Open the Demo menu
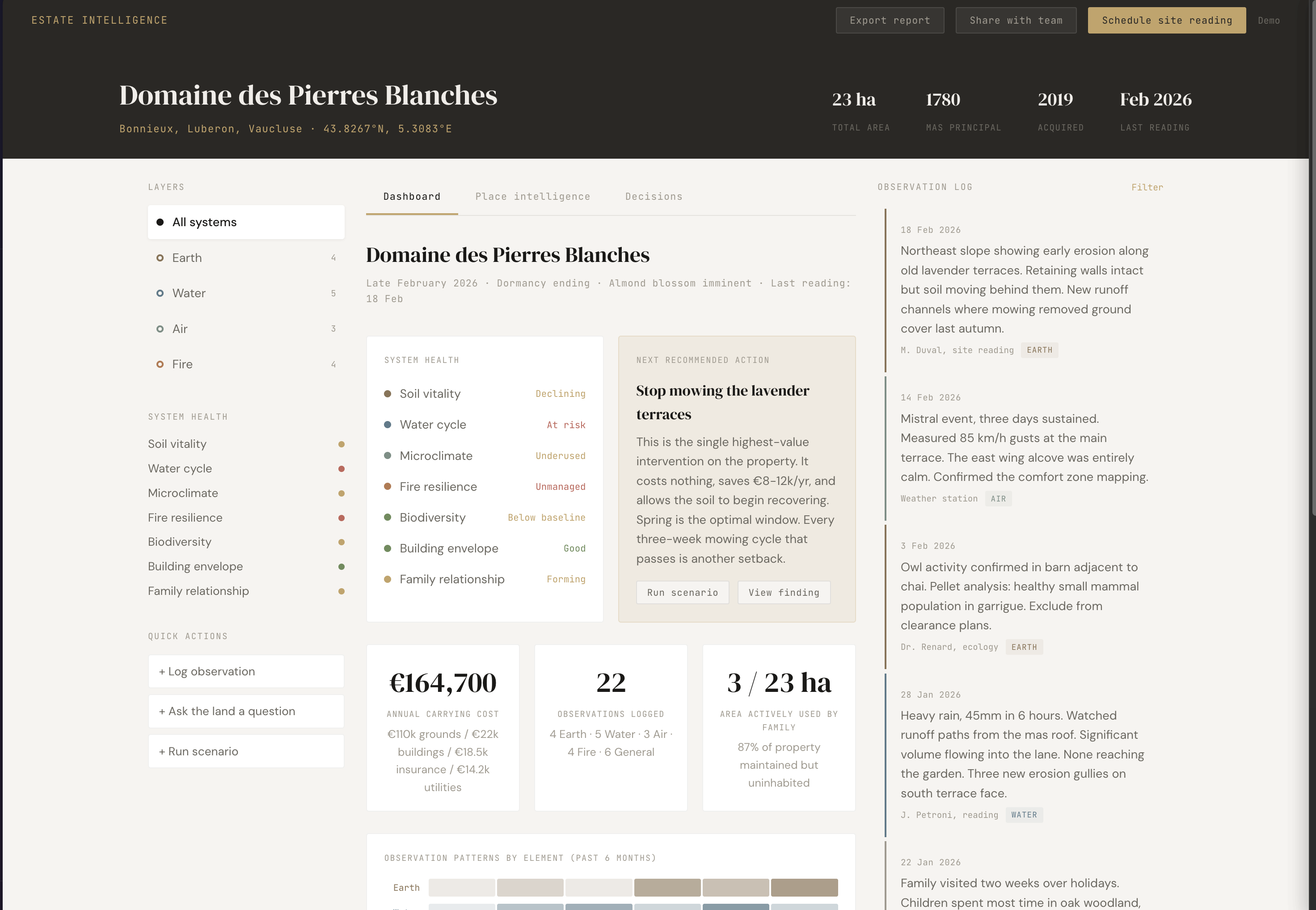The width and height of the screenshot is (1316, 910). 1269,20
